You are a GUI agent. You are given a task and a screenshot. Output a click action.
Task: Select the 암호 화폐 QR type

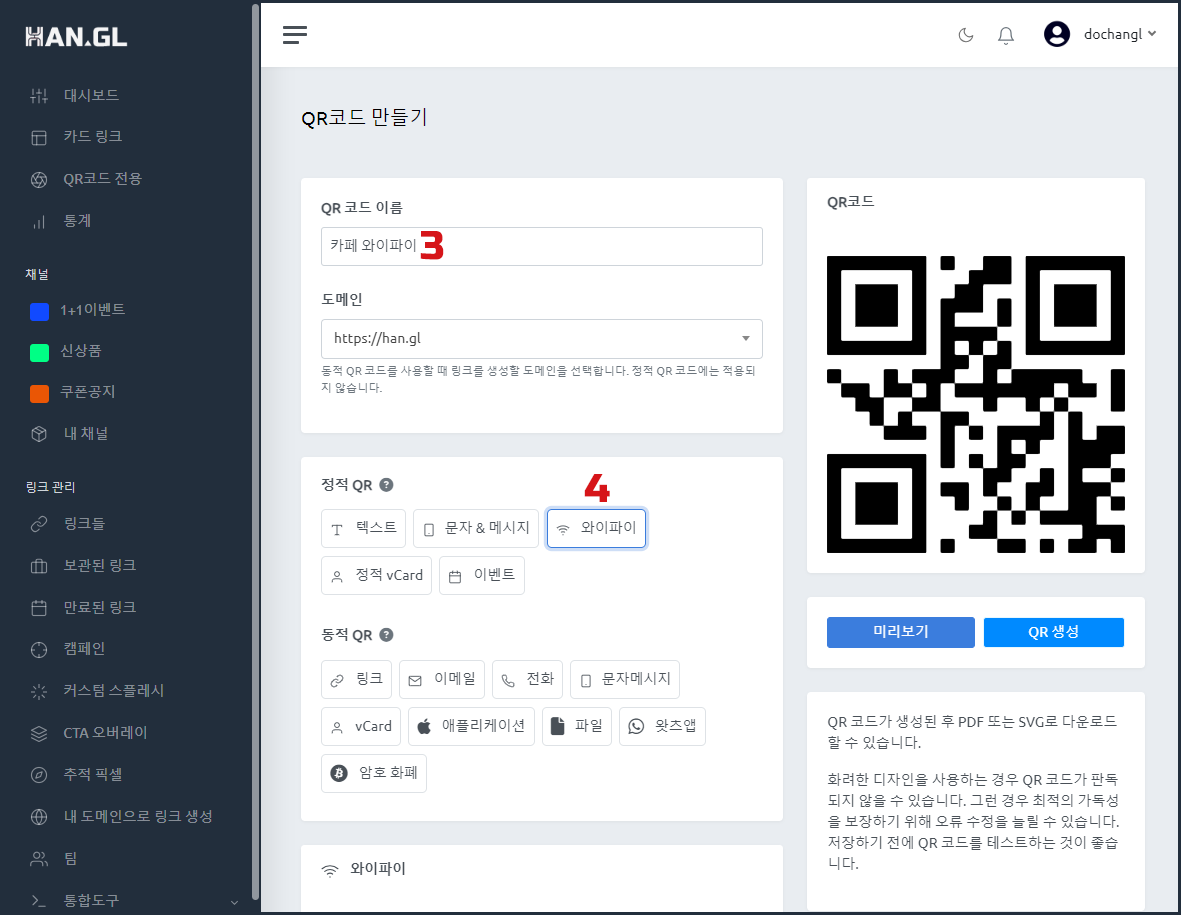pos(374,773)
